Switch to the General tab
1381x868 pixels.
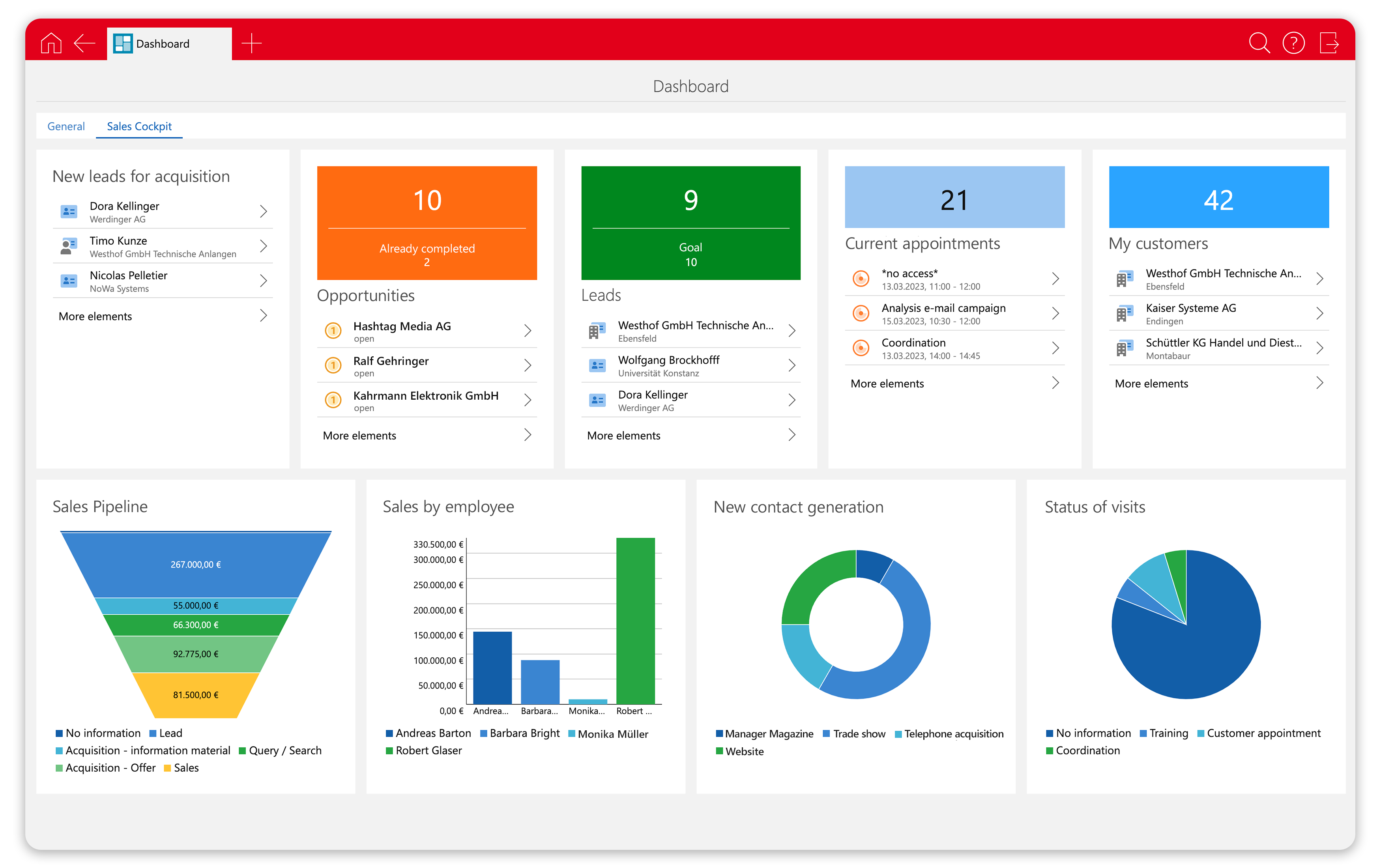click(x=66, y=126)
